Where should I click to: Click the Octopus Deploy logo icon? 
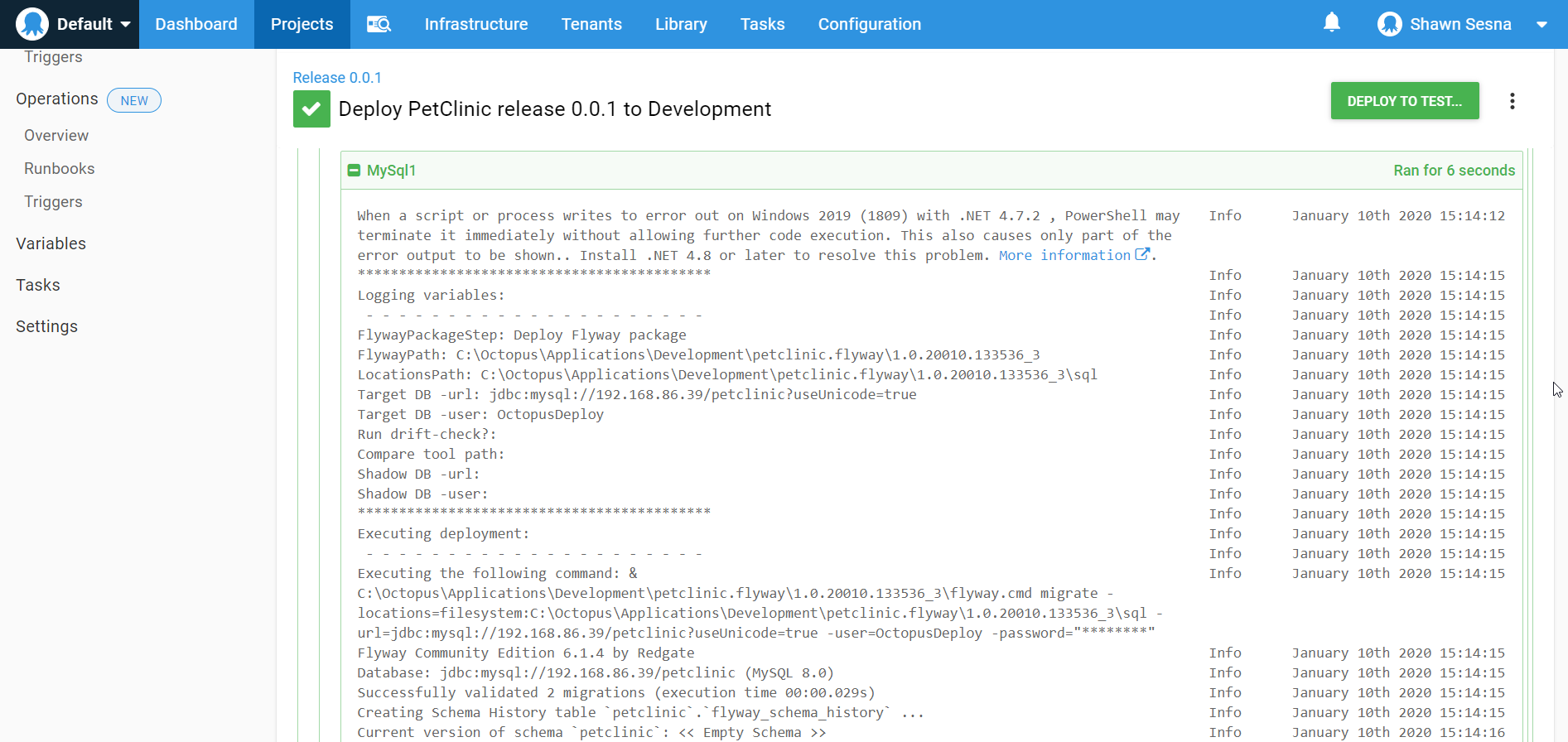point(32,24)
